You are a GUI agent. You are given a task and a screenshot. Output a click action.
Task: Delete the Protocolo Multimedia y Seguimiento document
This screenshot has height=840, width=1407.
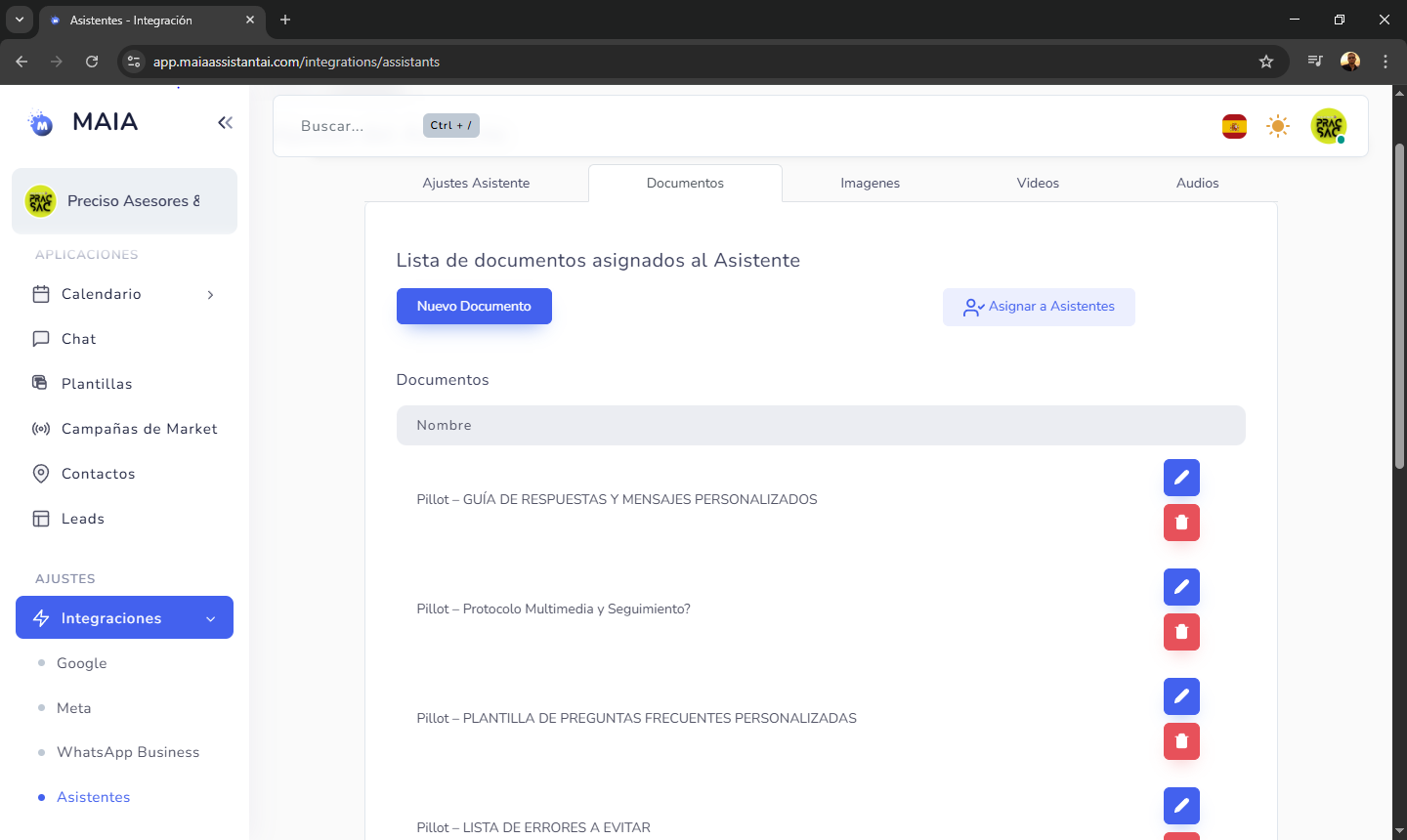coord(1181,632)
